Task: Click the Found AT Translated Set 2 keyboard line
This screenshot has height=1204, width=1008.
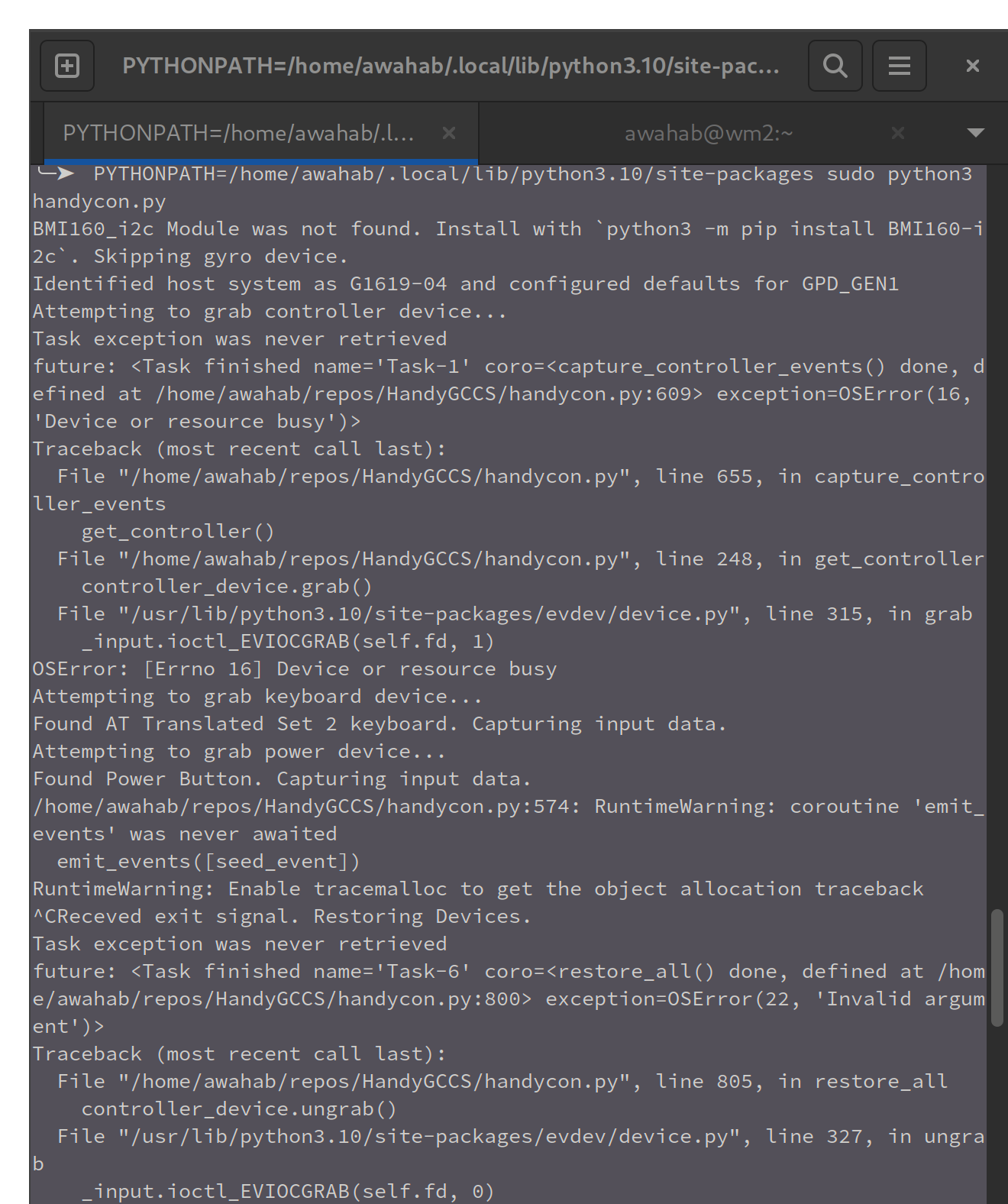Action: pyautogui.click(x=378, y=723)
